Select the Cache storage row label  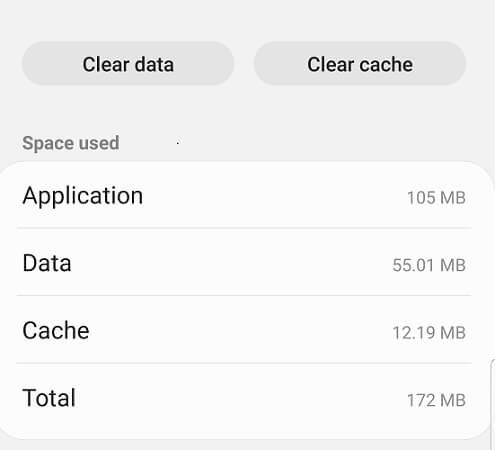[56, 330]
